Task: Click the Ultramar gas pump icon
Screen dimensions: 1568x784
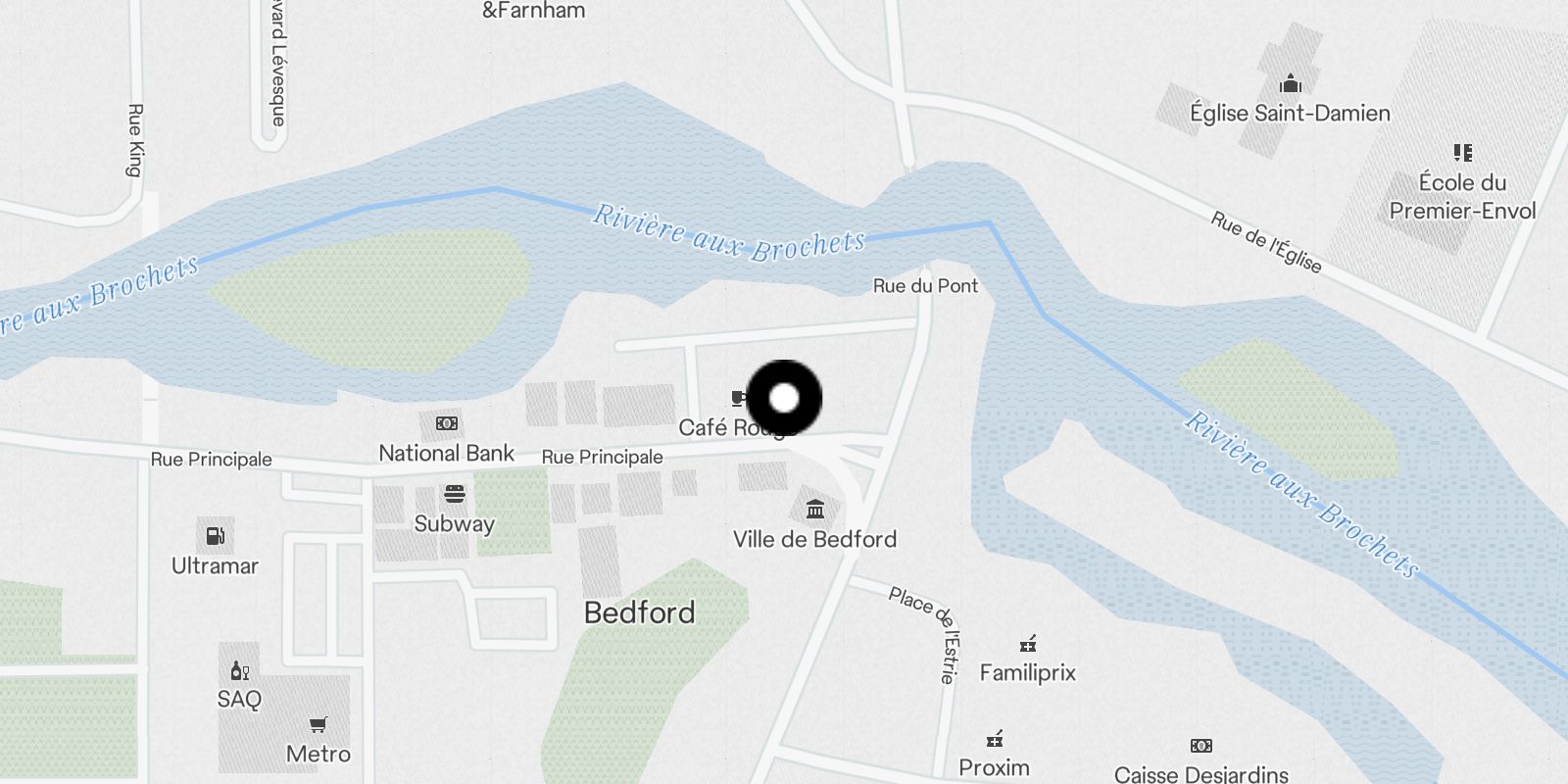Action: point(215,536)
